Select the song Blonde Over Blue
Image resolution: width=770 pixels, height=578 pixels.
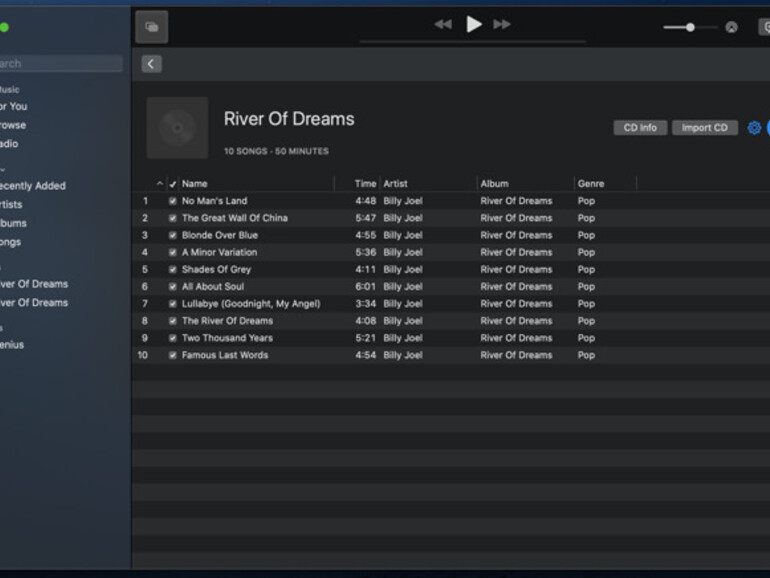220,235
